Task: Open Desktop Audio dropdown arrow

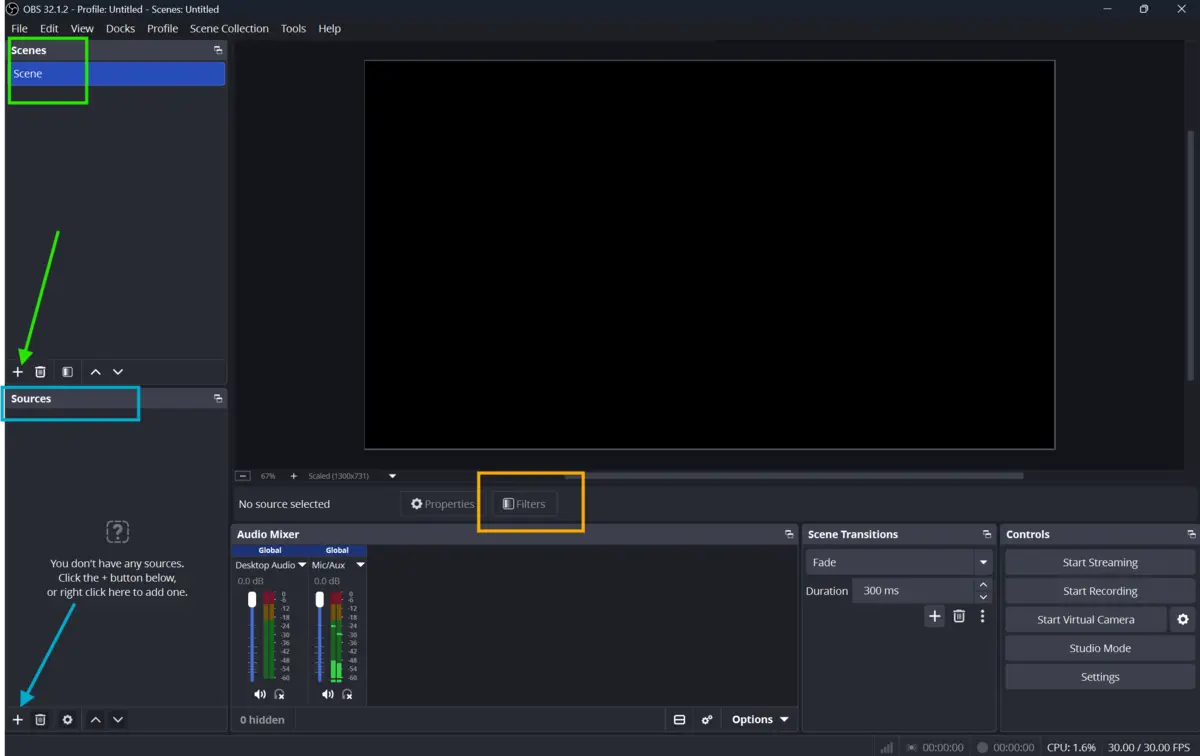Action: tap(302, 565)
